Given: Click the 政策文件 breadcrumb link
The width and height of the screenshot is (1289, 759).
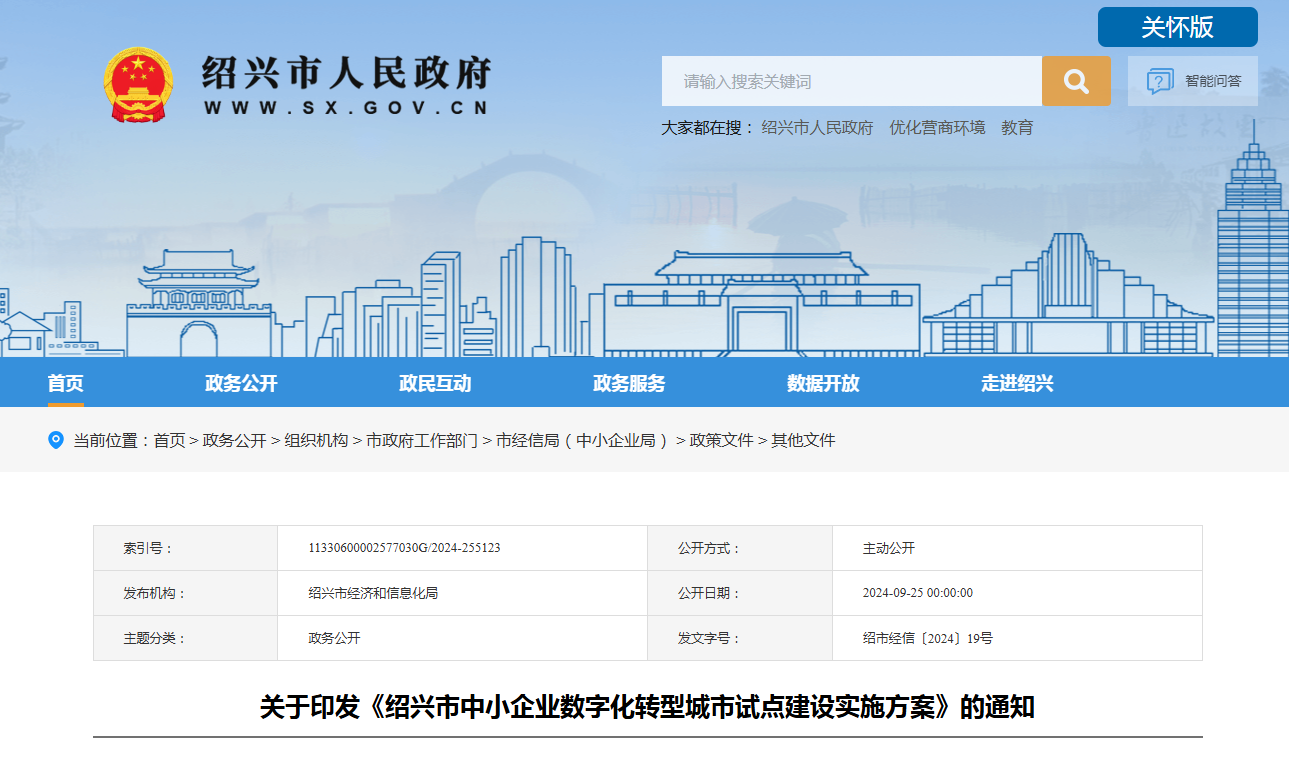Looking at the screenshot, I should click(721, 440).
